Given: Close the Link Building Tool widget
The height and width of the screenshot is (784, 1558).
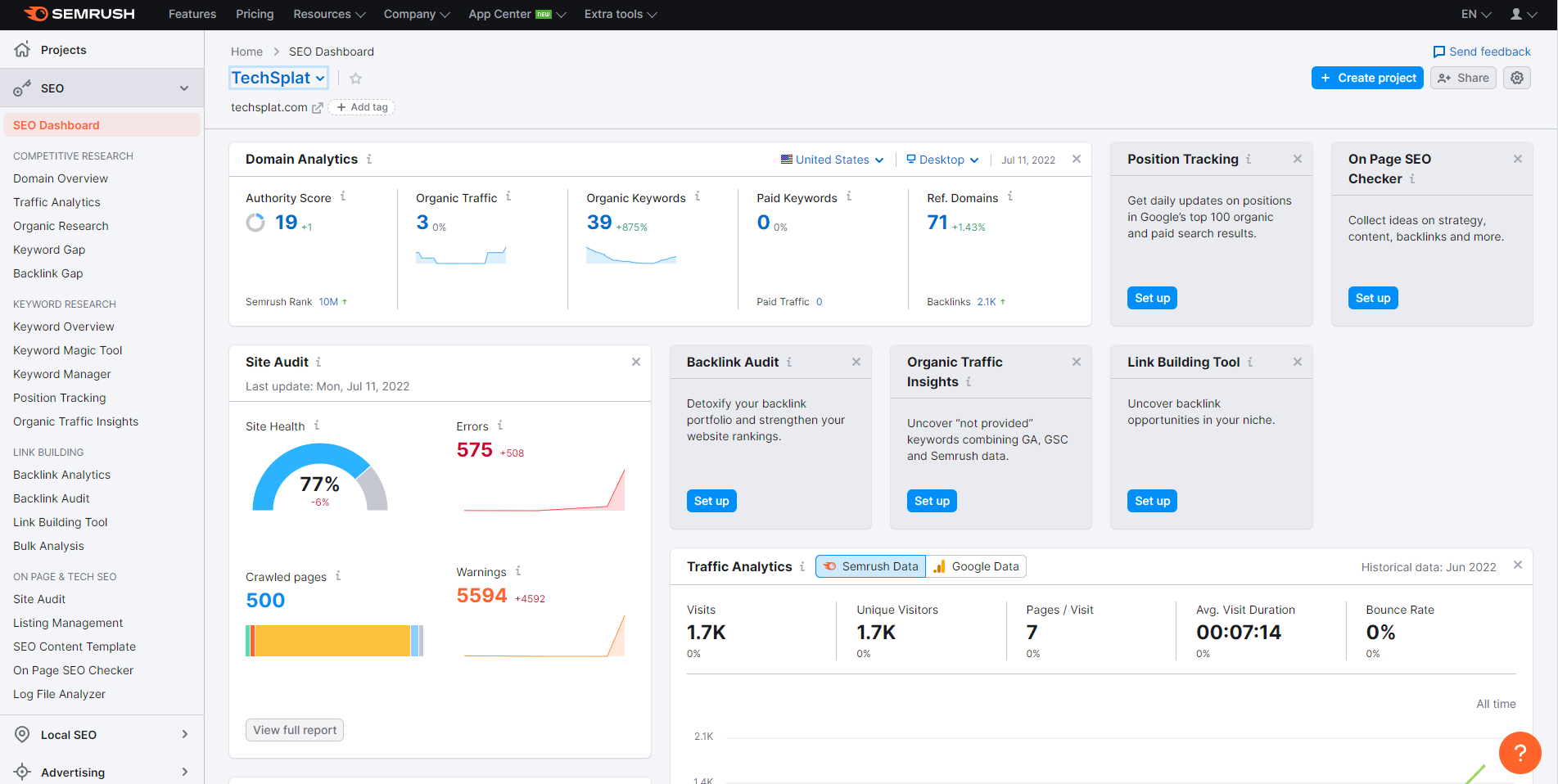Looking at the screenshot, I should [1298, 362].
